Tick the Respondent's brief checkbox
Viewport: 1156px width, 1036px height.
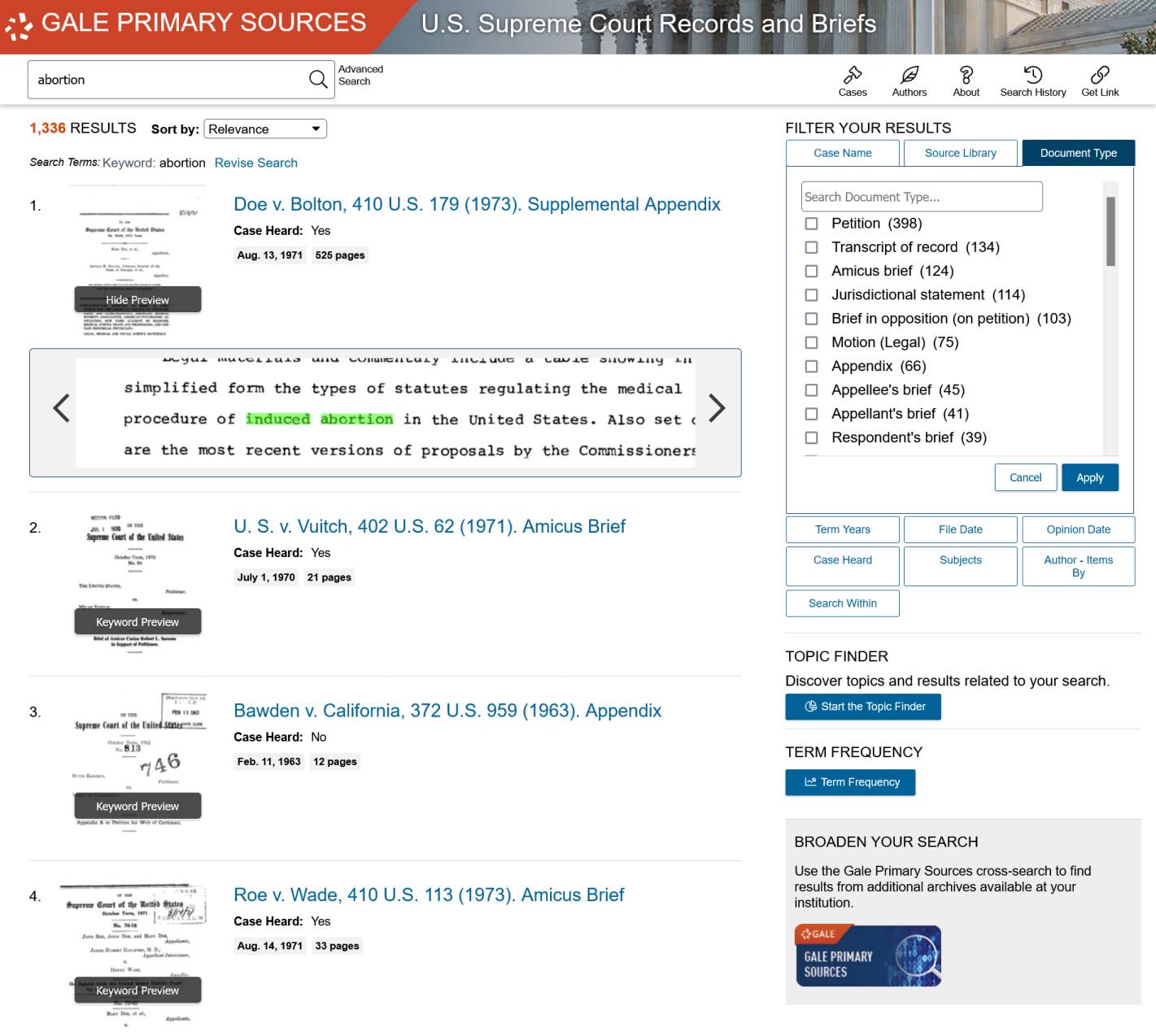[811, 437]
